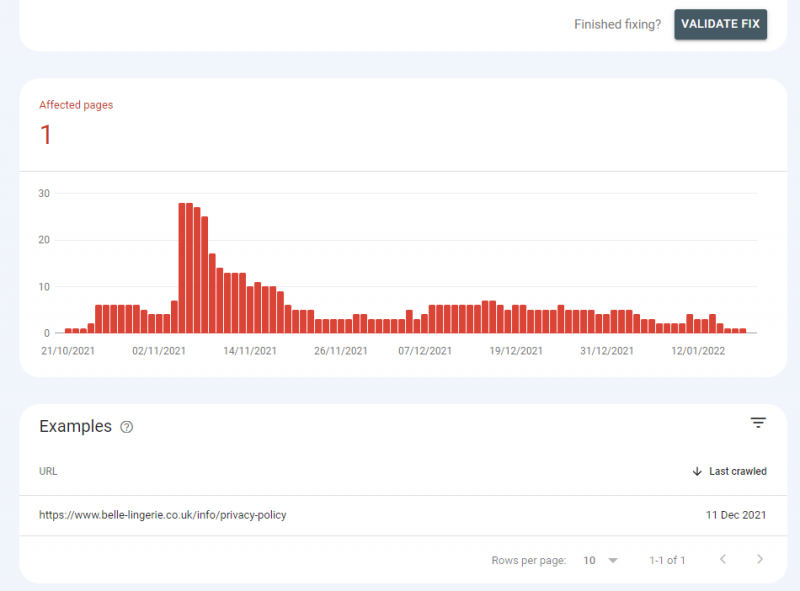Click the 26/11/2021 axis date label

pyautogui.click(x=341, y=351)
